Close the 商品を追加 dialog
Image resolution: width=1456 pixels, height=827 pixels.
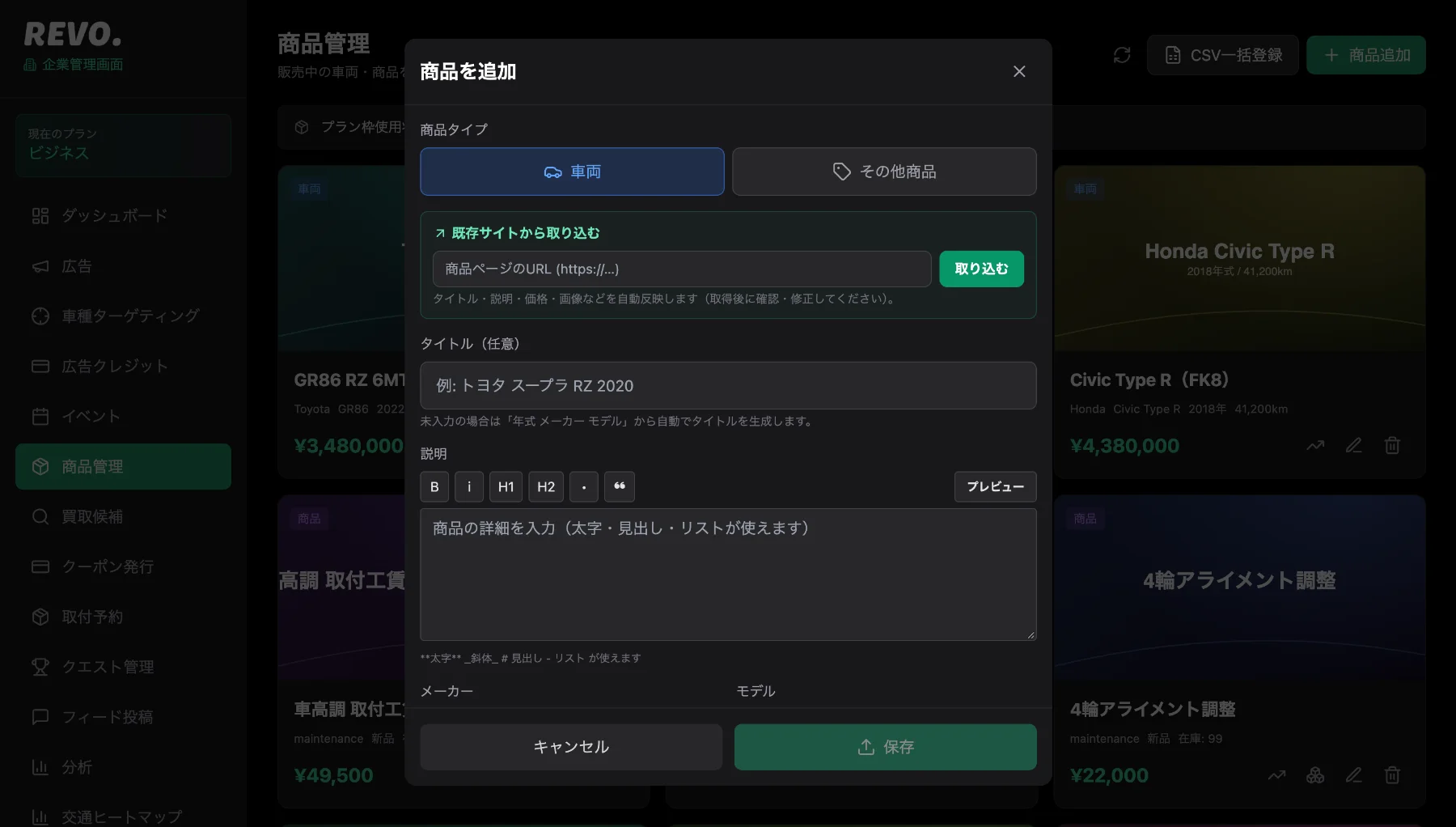tap(1019, 71)
